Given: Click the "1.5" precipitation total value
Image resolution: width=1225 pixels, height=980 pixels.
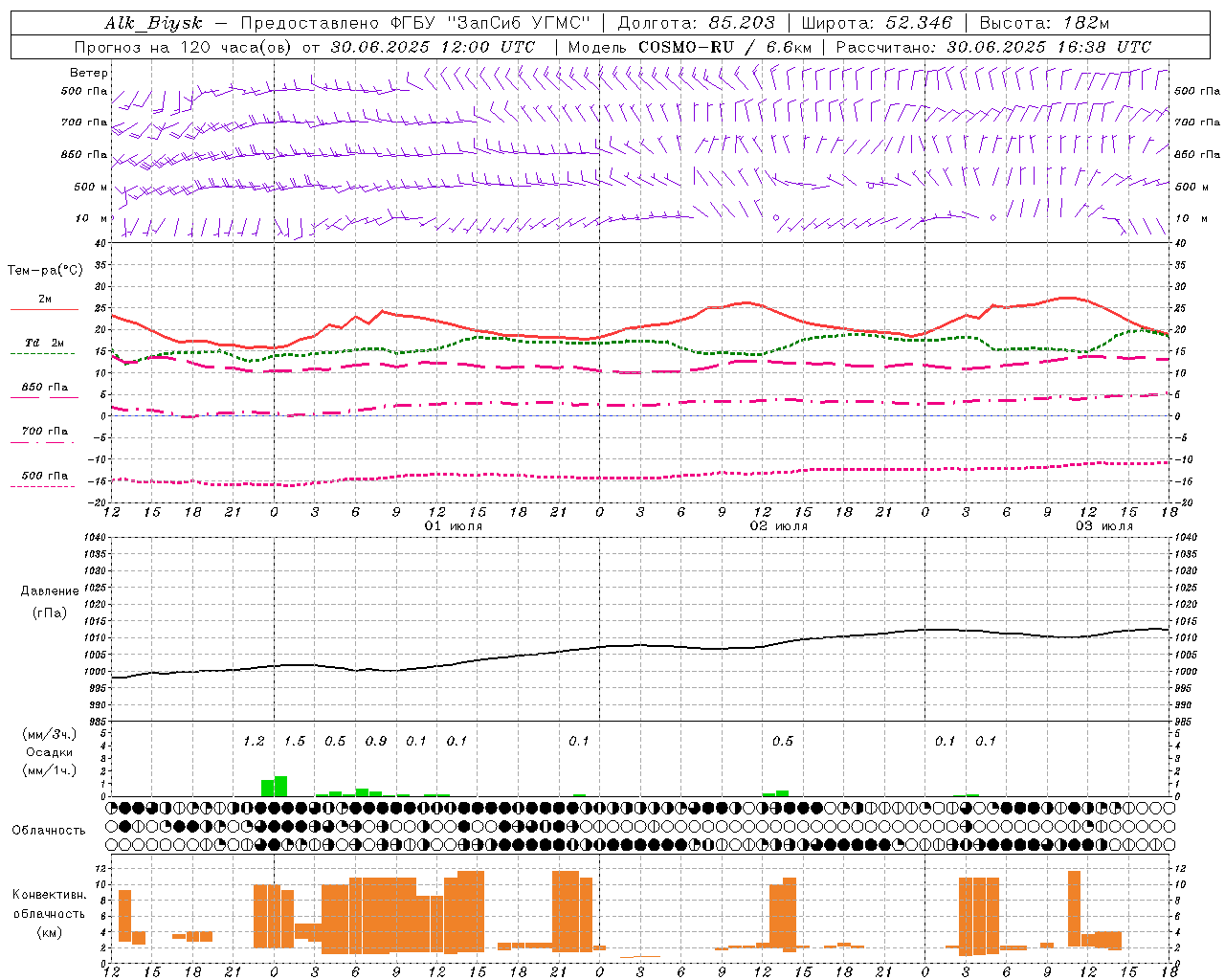Looking at the screenshot, I should (x=295, y=742).
